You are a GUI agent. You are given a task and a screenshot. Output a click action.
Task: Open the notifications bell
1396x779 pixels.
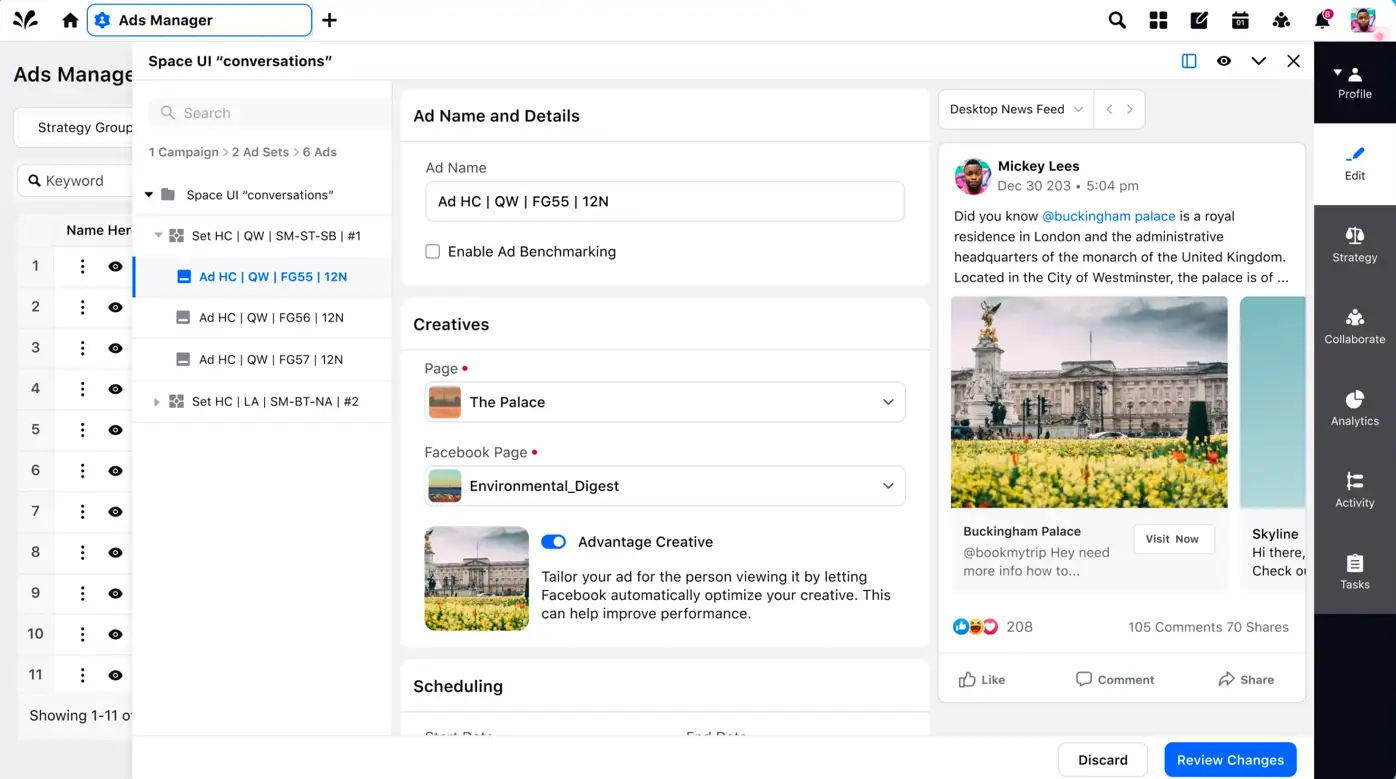pyautogui.click(x=1322, y=20)
